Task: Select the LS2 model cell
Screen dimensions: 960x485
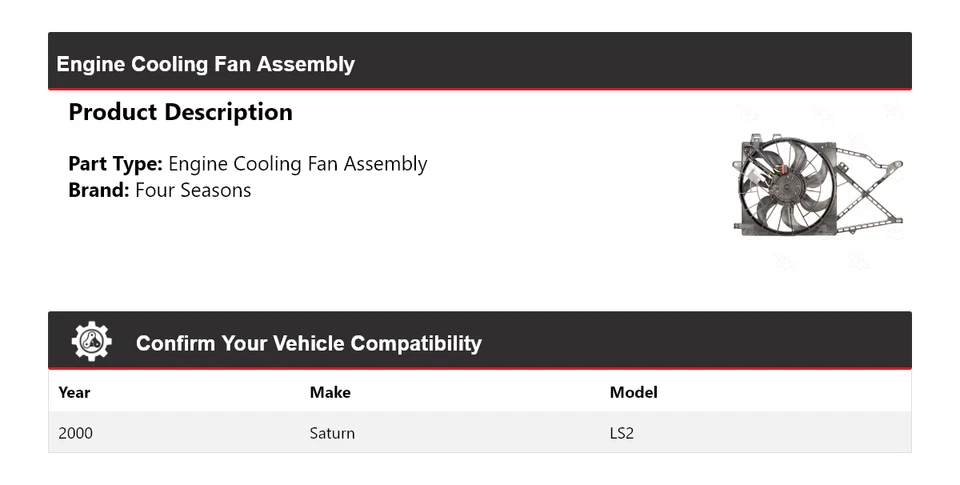Action: point(622,433)
